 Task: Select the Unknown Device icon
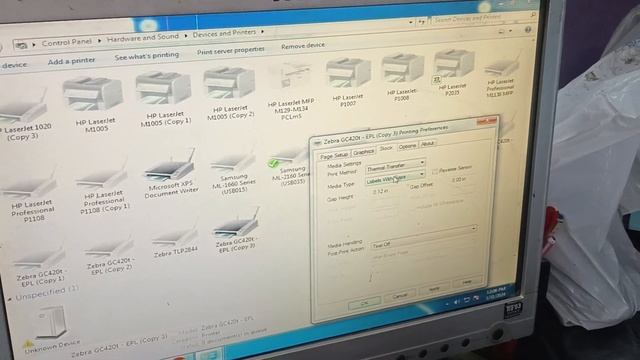click(x=51, y=322)
